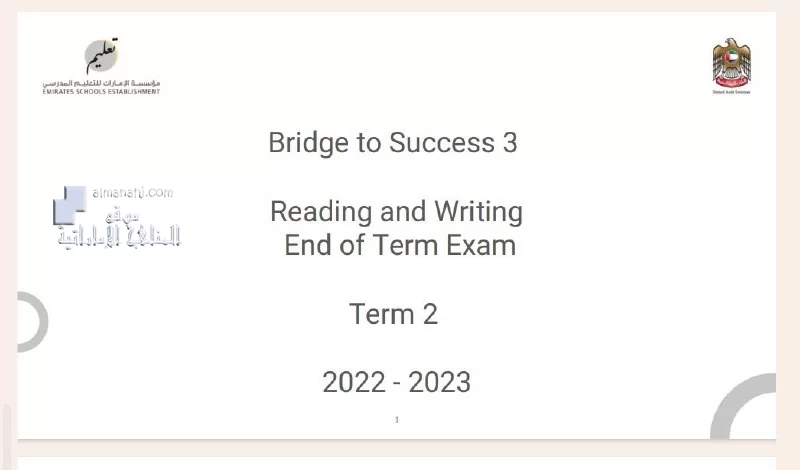The height and width of the screenshot is (470, 800).
Task: Click the Arabic calligraphy circle in the logo
Action: [102, 56]
